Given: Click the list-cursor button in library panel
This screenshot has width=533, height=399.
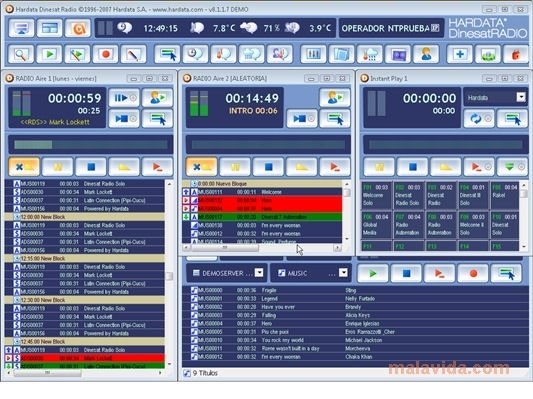Looking at the screenshot, I should click(x=506, y=273).
